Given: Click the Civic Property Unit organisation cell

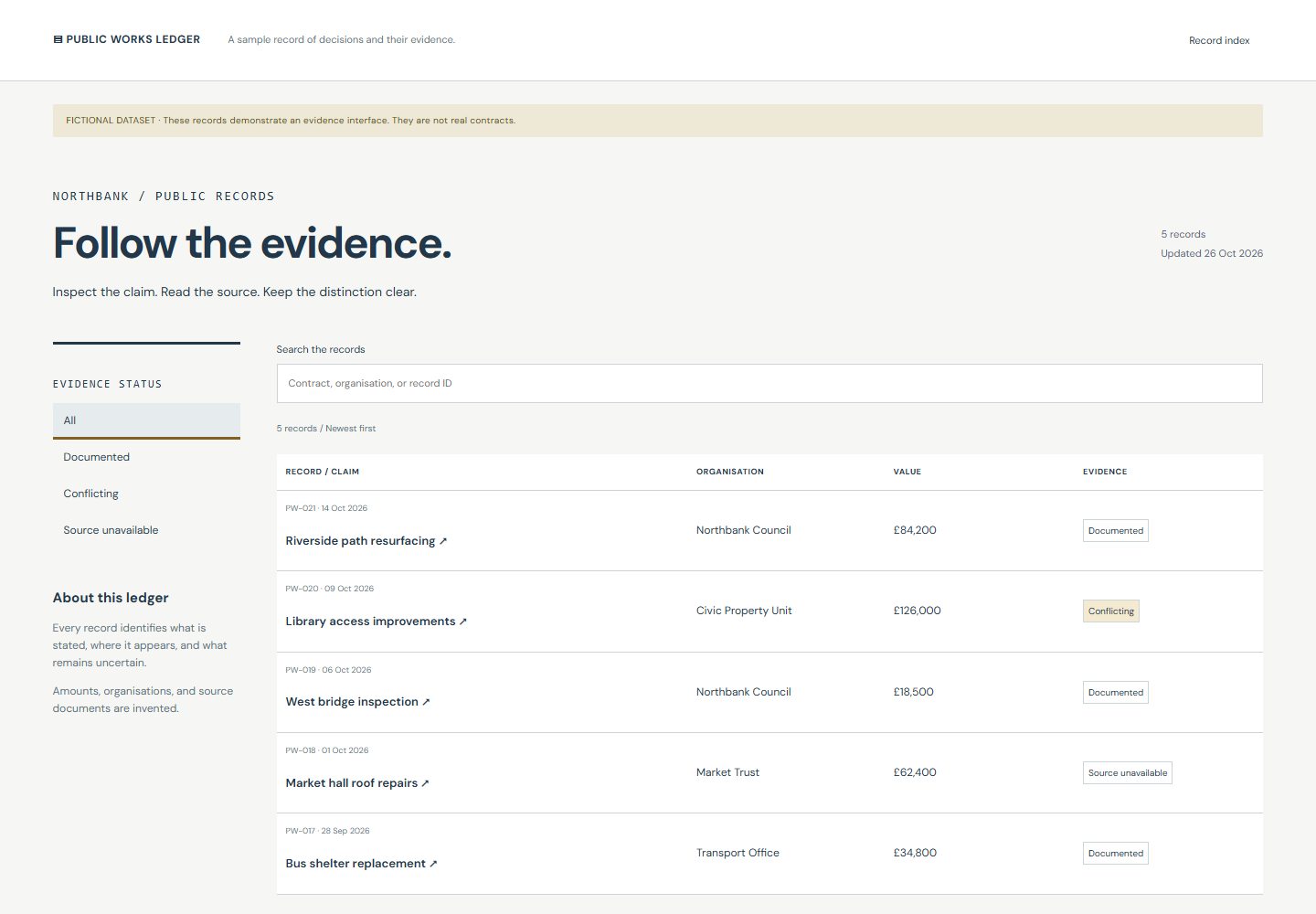Looking at the screenshot, I should (744, 611).
